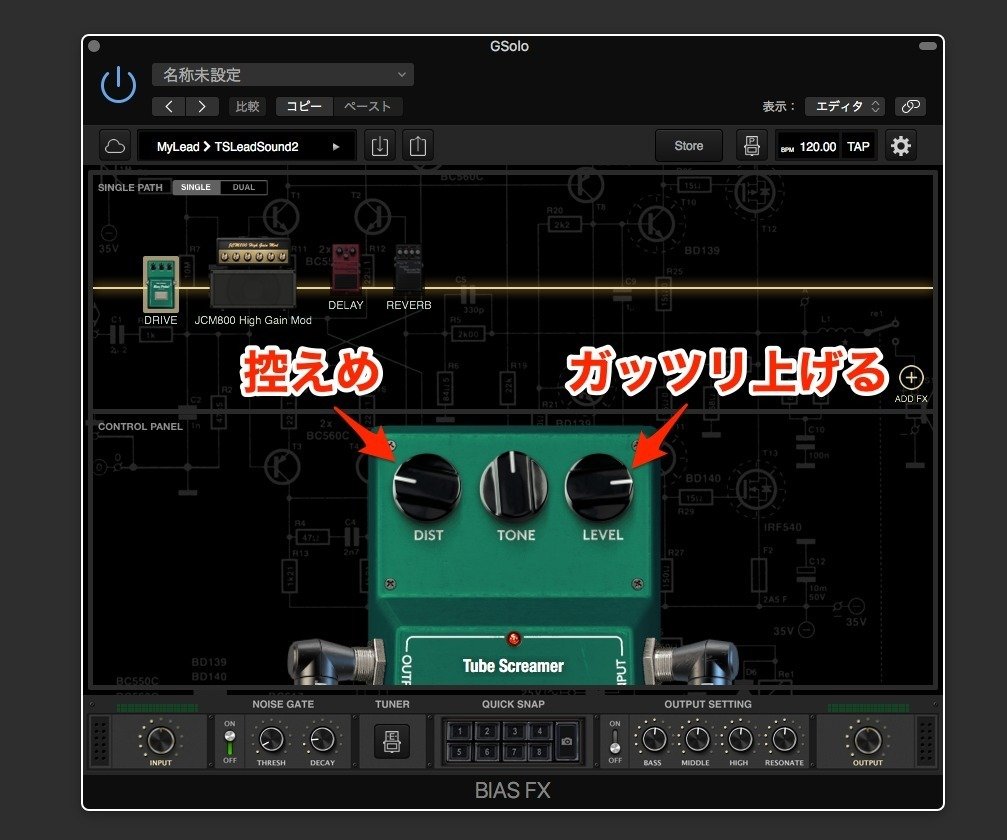This screenshot has width=1007, height=840.
Task: Click the TONE knob on Tube Screamer
Action: pos(514,485)
